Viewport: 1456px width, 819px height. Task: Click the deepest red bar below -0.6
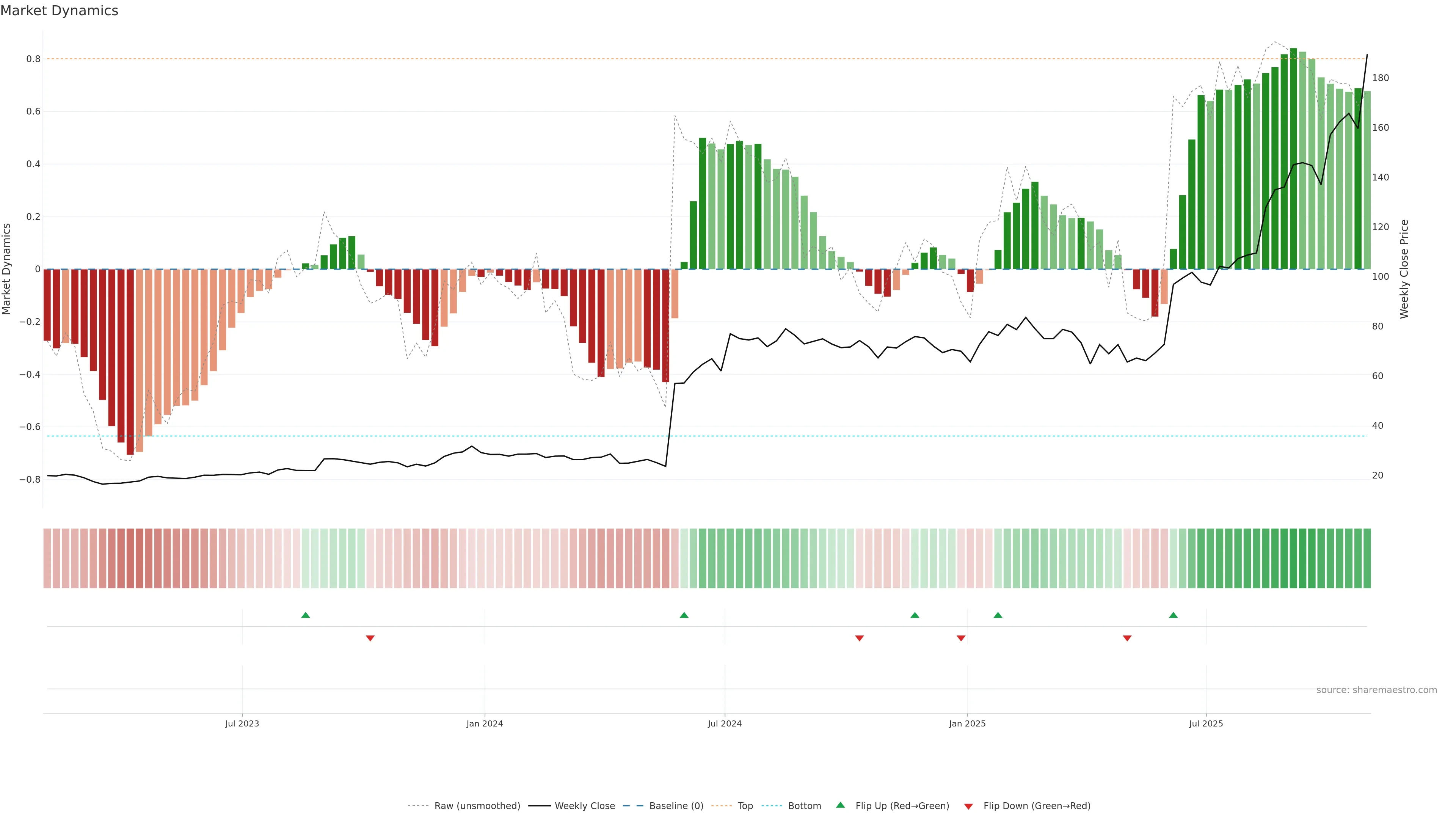(x=130, y=362)
